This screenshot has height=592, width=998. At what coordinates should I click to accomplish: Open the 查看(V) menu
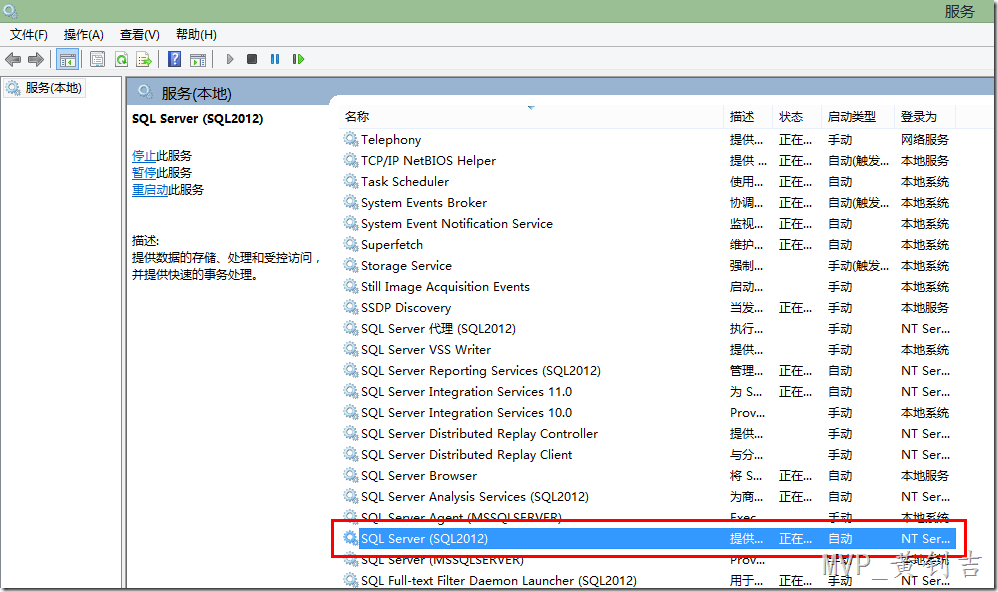click(139, 34)
